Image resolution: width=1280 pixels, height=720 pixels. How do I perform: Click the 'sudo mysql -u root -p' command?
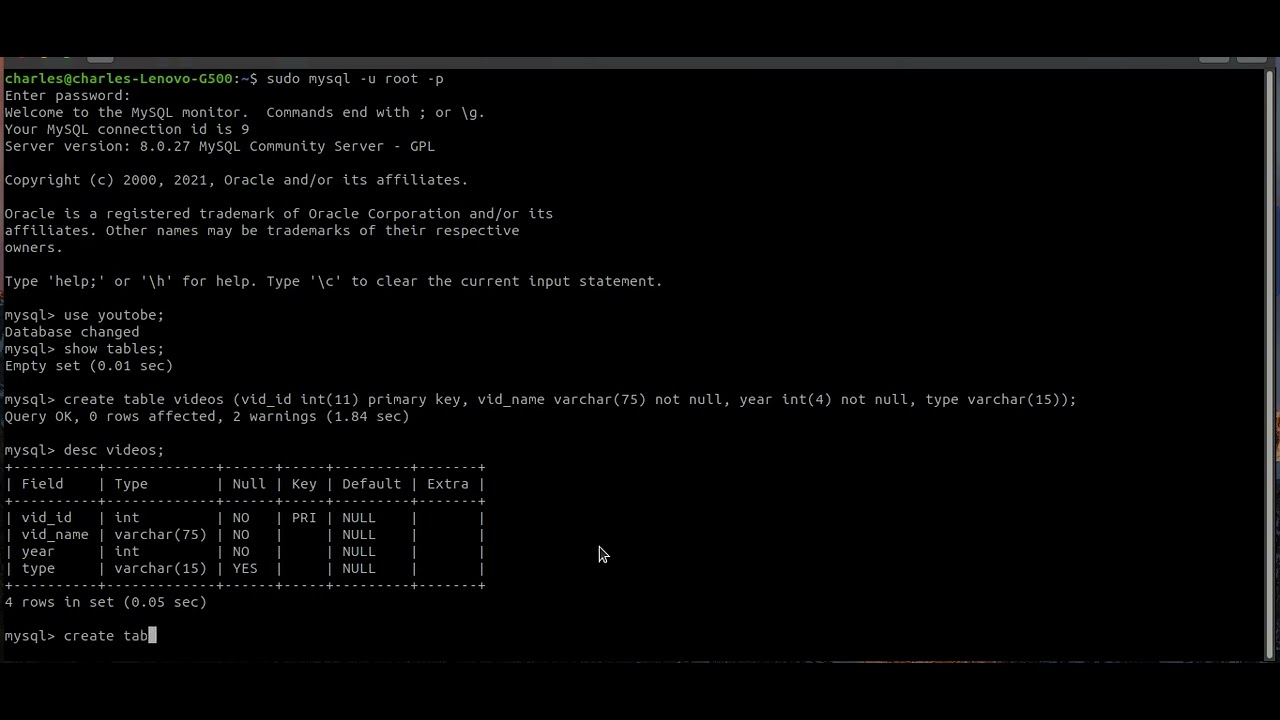(x=355, y=79)
